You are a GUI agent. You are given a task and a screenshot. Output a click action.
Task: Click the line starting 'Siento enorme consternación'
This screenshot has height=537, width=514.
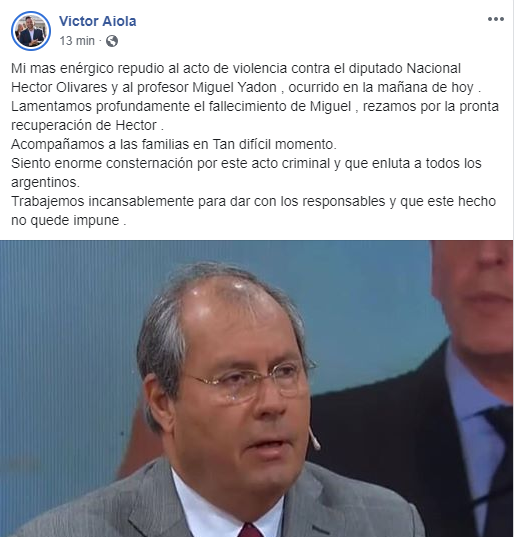click(246, 163)
